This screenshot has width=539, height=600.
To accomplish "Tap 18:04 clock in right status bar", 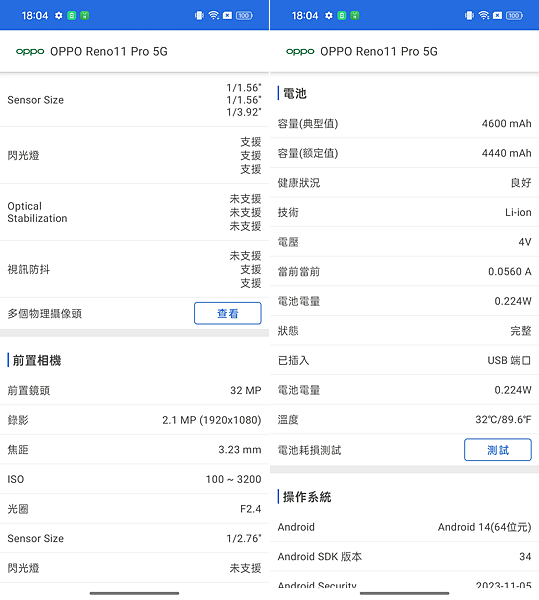I will [305, 16].
